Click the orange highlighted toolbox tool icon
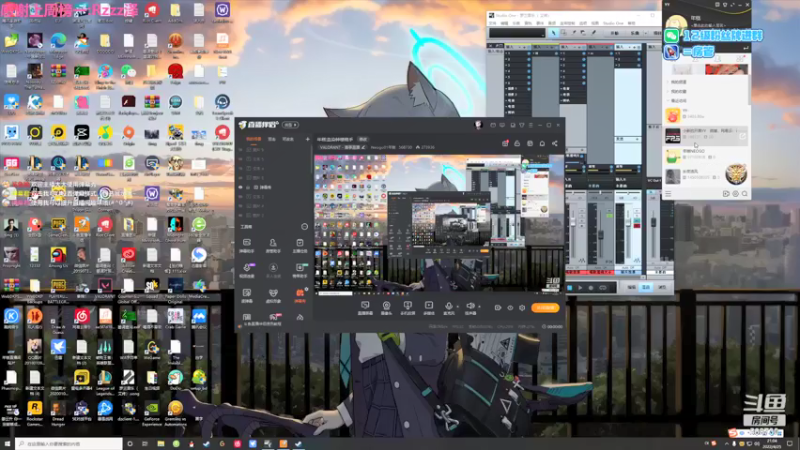 click(300, 295)
